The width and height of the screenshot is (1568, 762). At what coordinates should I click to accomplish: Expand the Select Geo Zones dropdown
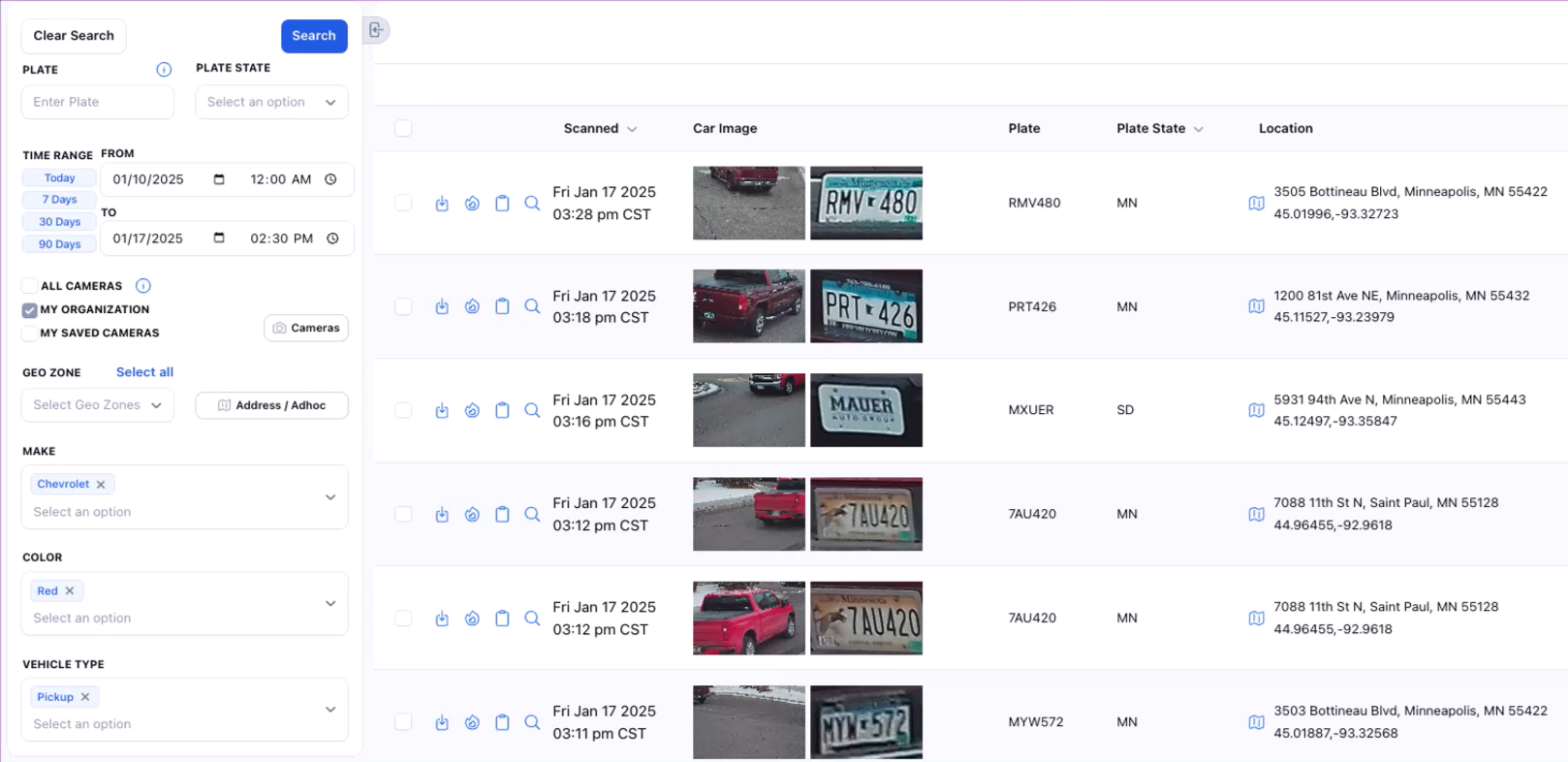[98, 405]
